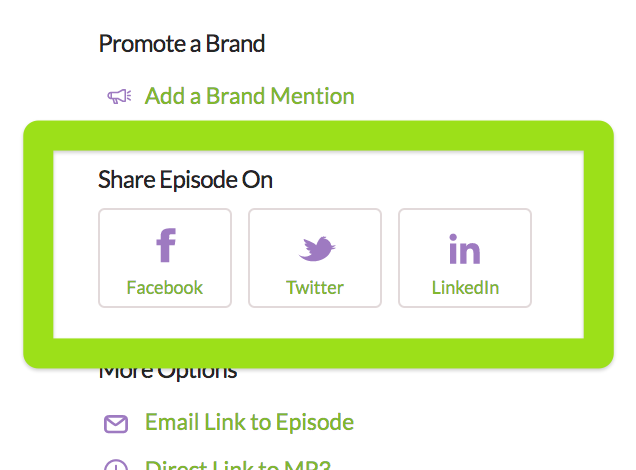
Task: Click the Twitter text label
Action: [x=315, y=288]
